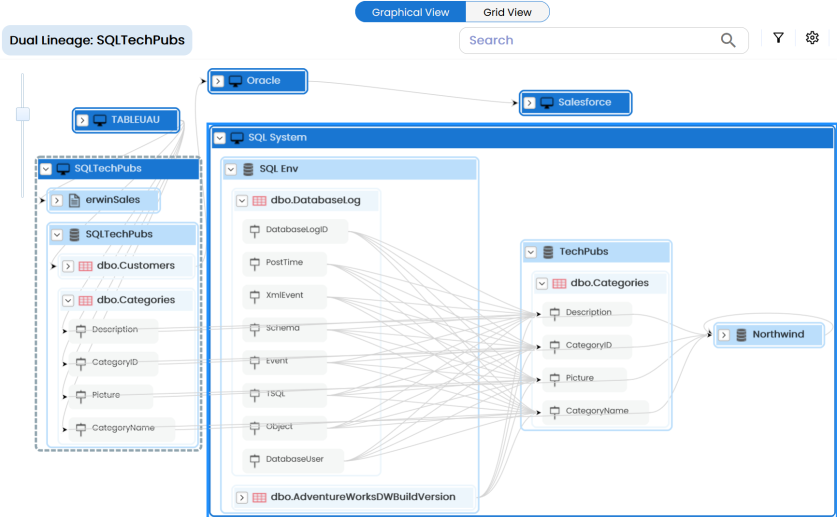Image resolution: width=837 pixels, height=517 pixels.
Task: Click the Schema column icon
Action: pyautogui.click(x=255, y=329)
